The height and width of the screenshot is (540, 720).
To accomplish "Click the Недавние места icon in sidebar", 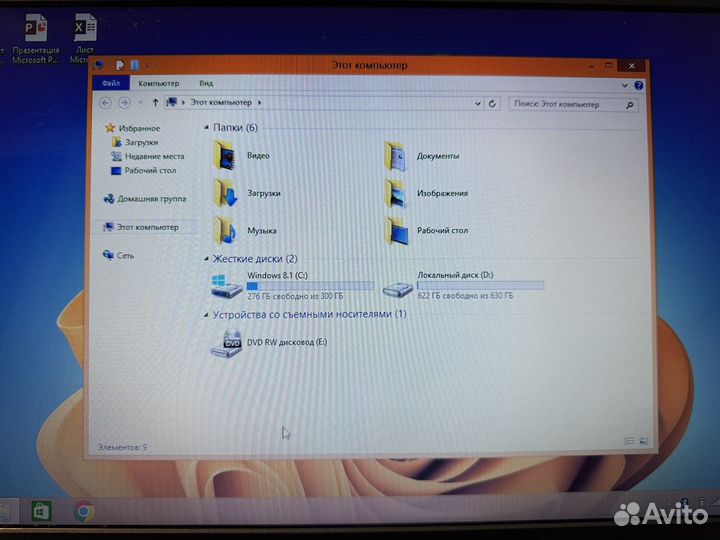I will pyautogui.click(x=117, y=156).
